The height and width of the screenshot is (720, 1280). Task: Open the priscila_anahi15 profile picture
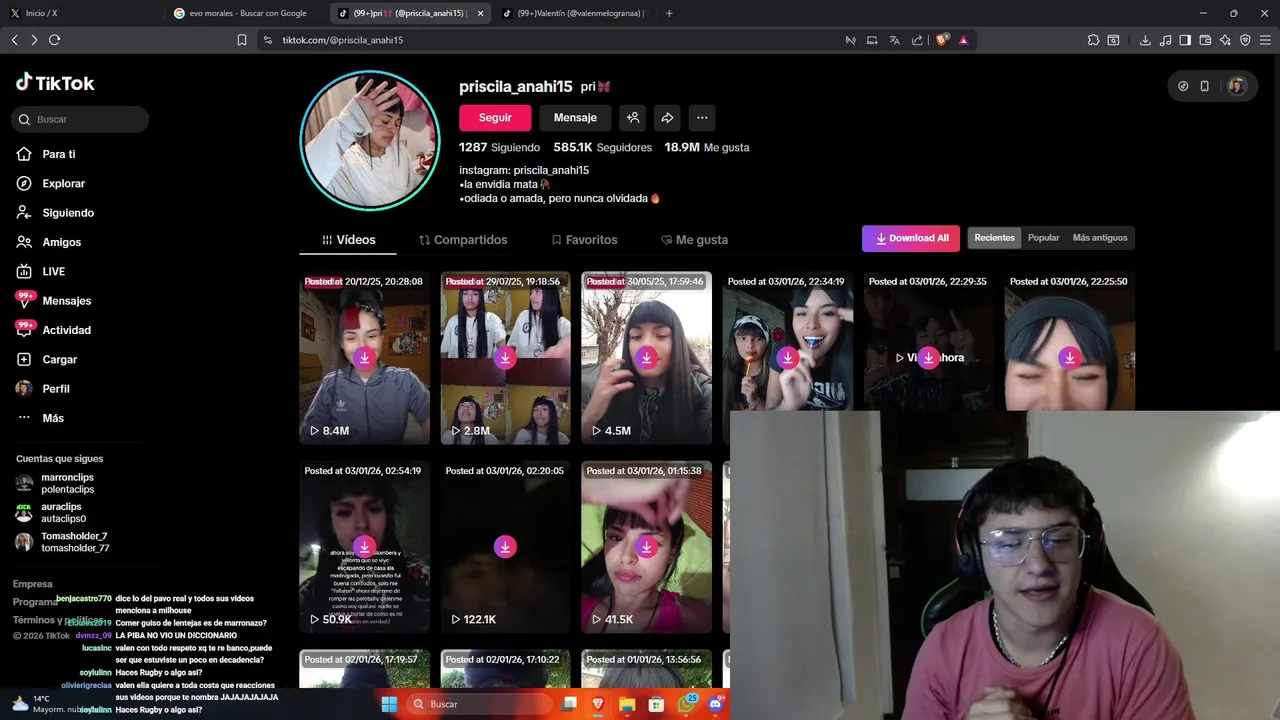[x=370, y=140]
